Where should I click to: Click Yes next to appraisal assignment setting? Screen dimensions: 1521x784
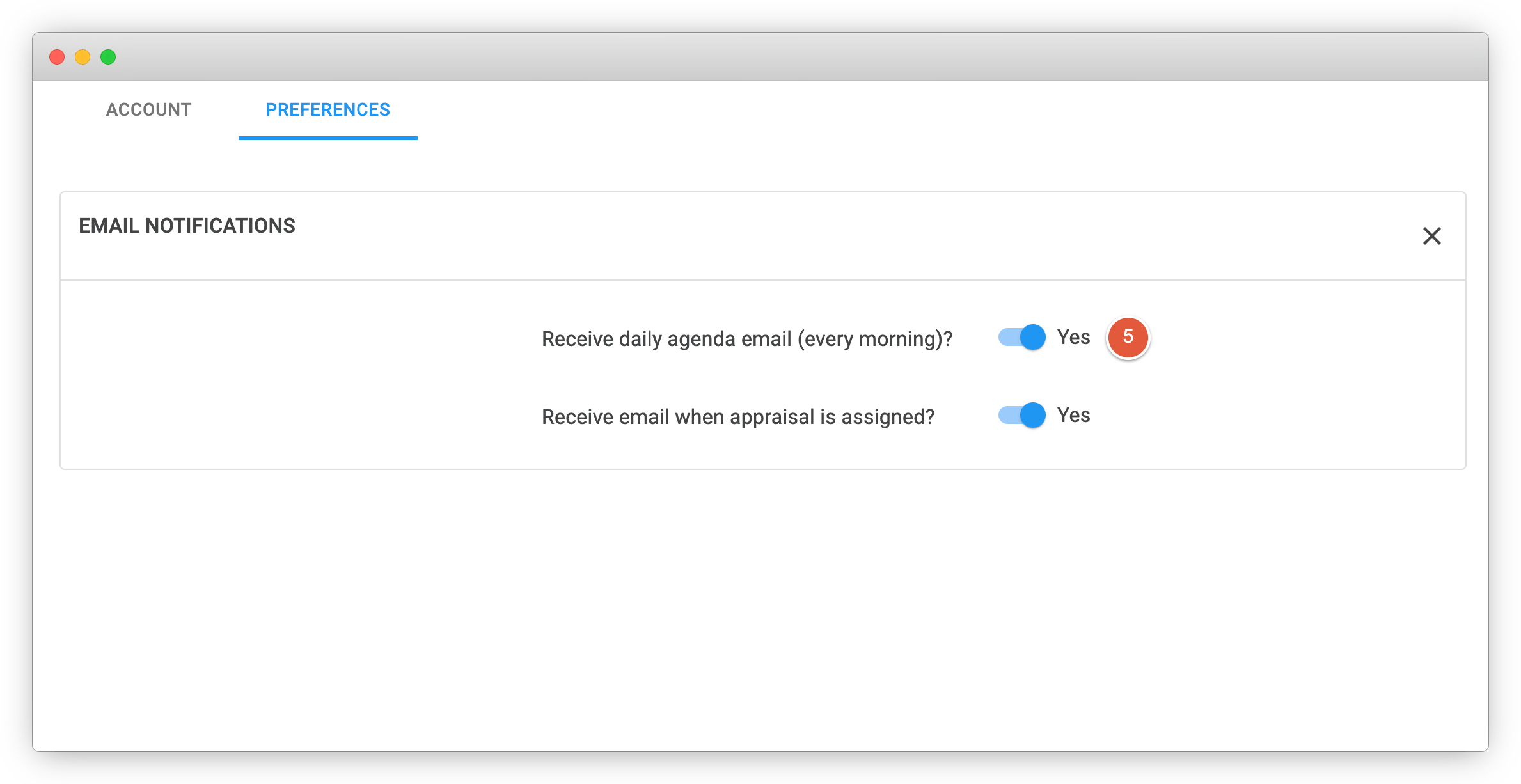1074,415
